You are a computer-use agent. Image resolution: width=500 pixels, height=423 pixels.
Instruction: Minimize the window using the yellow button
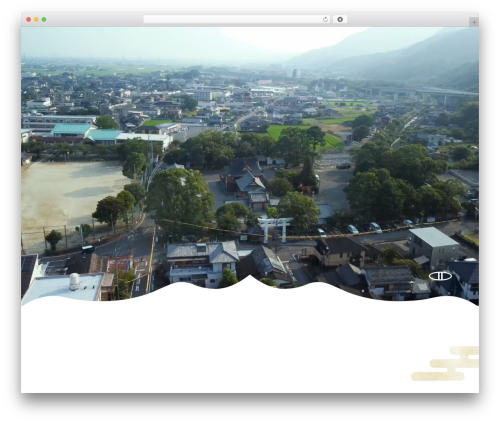pos(36,20)
